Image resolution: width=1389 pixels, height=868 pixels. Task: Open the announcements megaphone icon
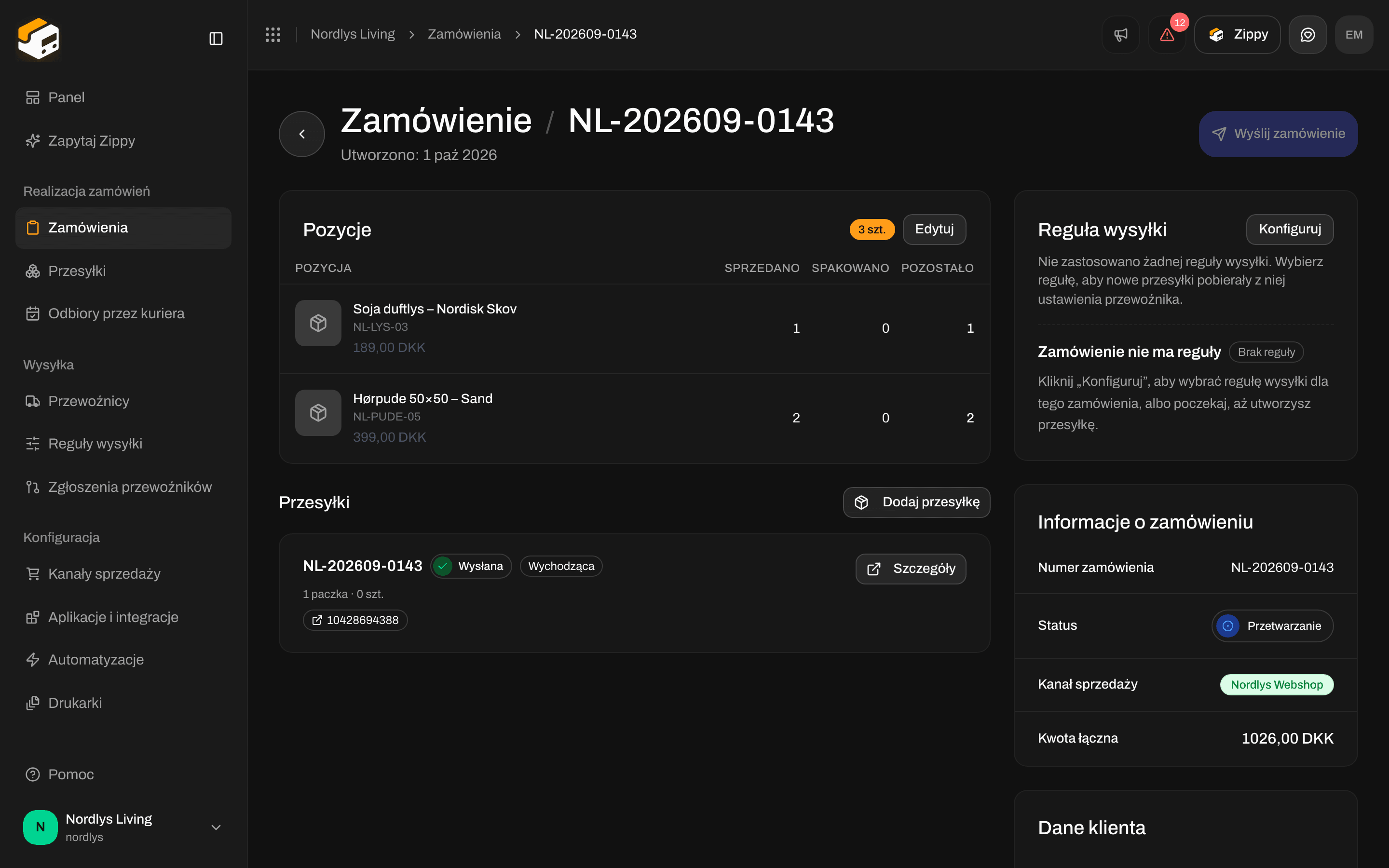pyautogui.click(x=1120, y=34)
